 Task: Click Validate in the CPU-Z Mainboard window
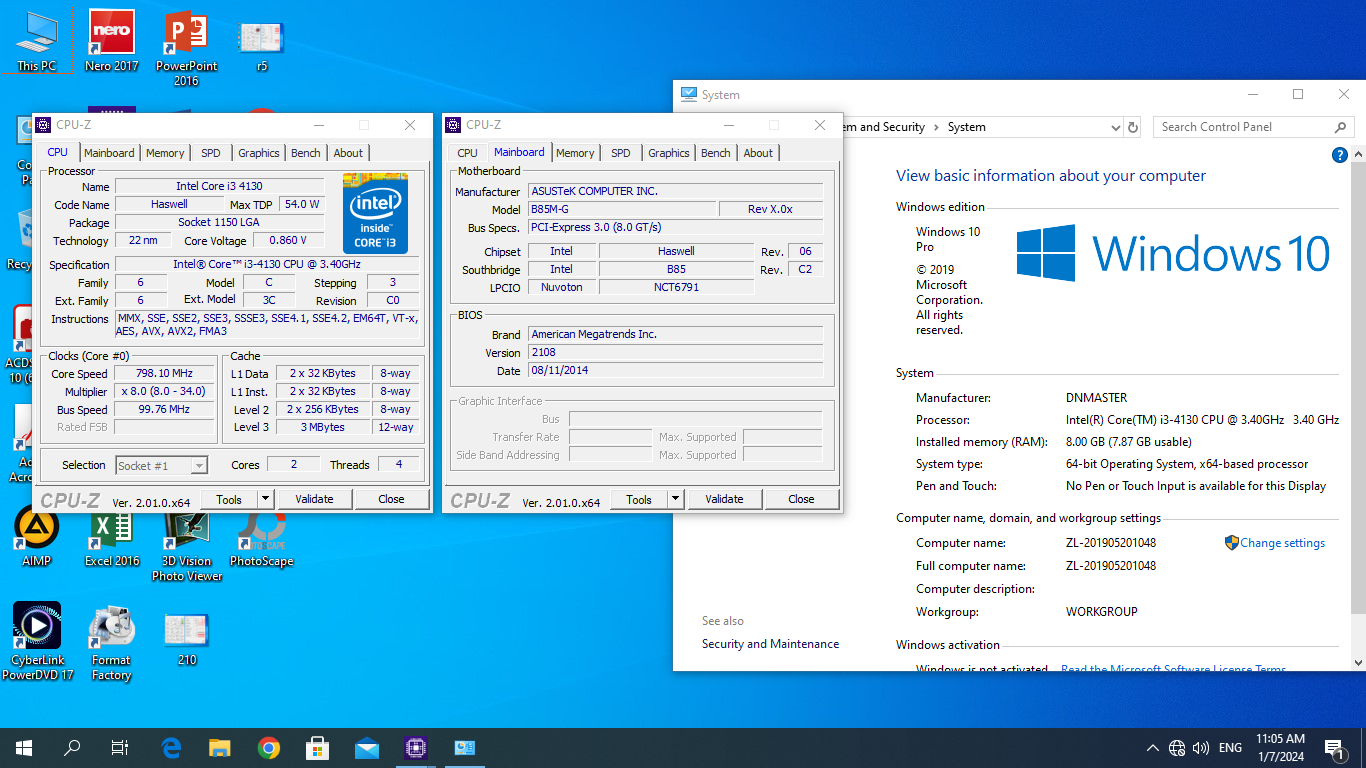[724, 499]
